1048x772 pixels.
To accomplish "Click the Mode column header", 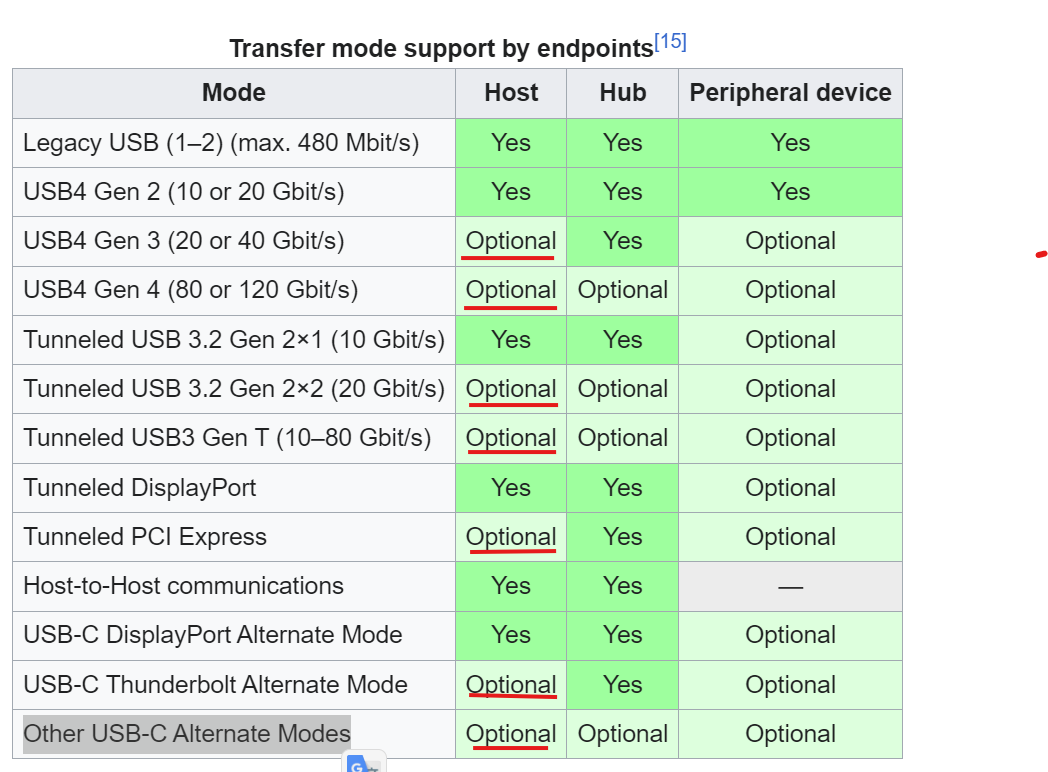I will 234,93.
